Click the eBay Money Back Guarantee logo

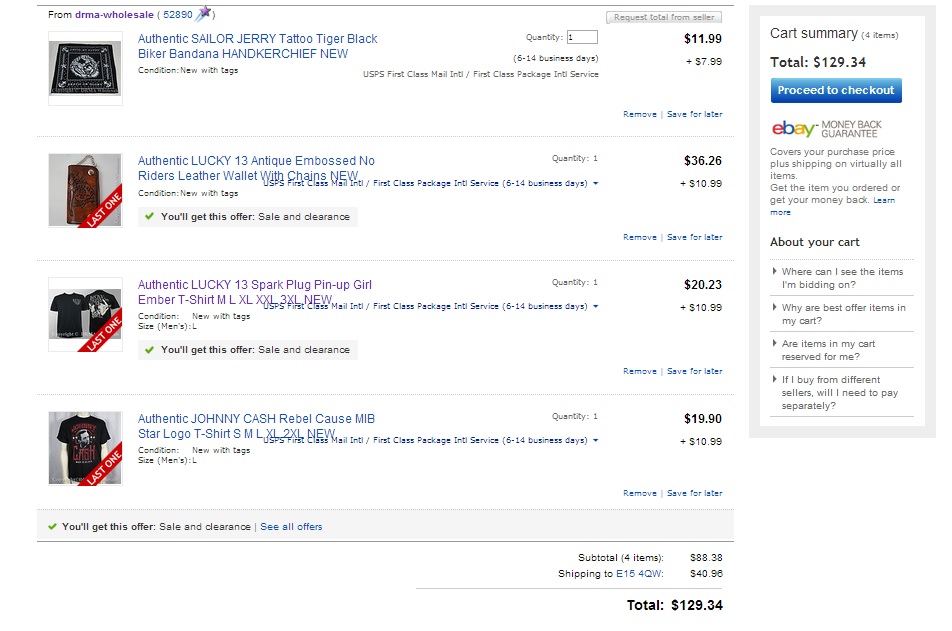(827, 129)
